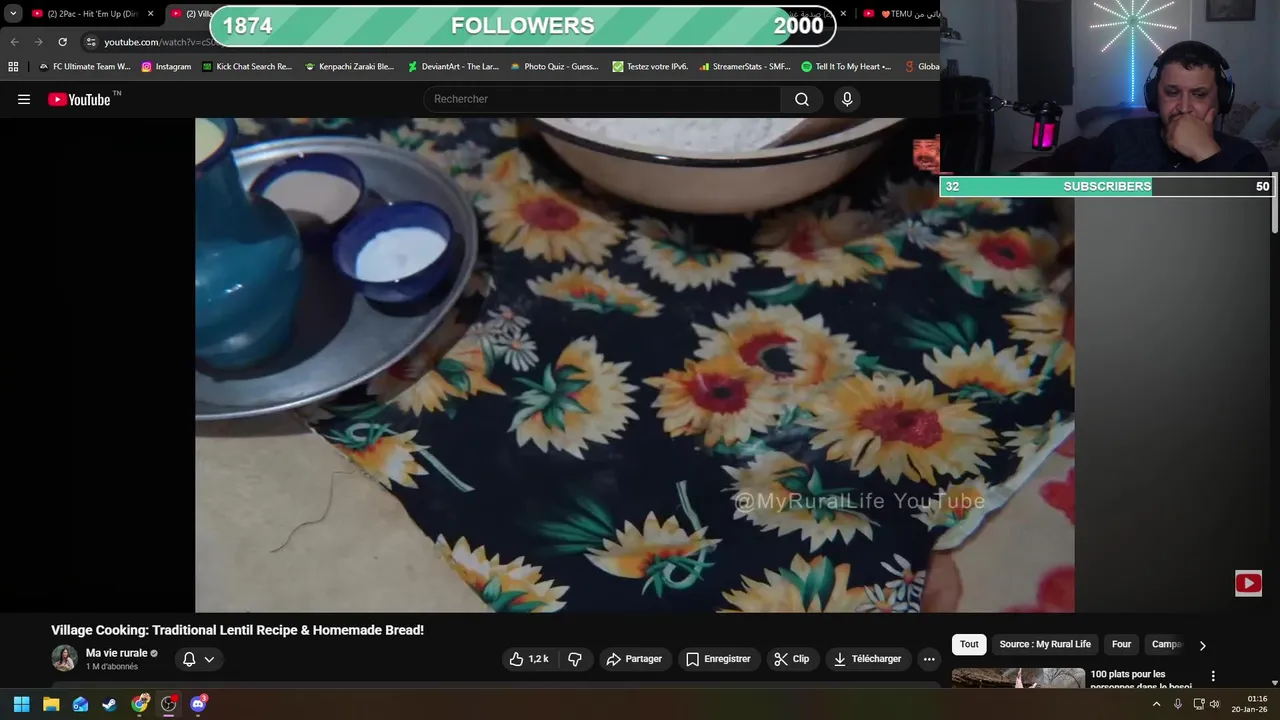Focus the Rechercher search field
The width and height of the screenshot is (1280, 720).
coord(603,99)
